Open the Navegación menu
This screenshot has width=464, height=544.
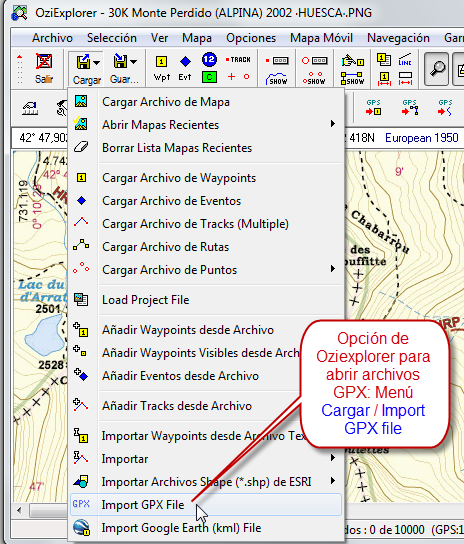[x=398, y=38]
